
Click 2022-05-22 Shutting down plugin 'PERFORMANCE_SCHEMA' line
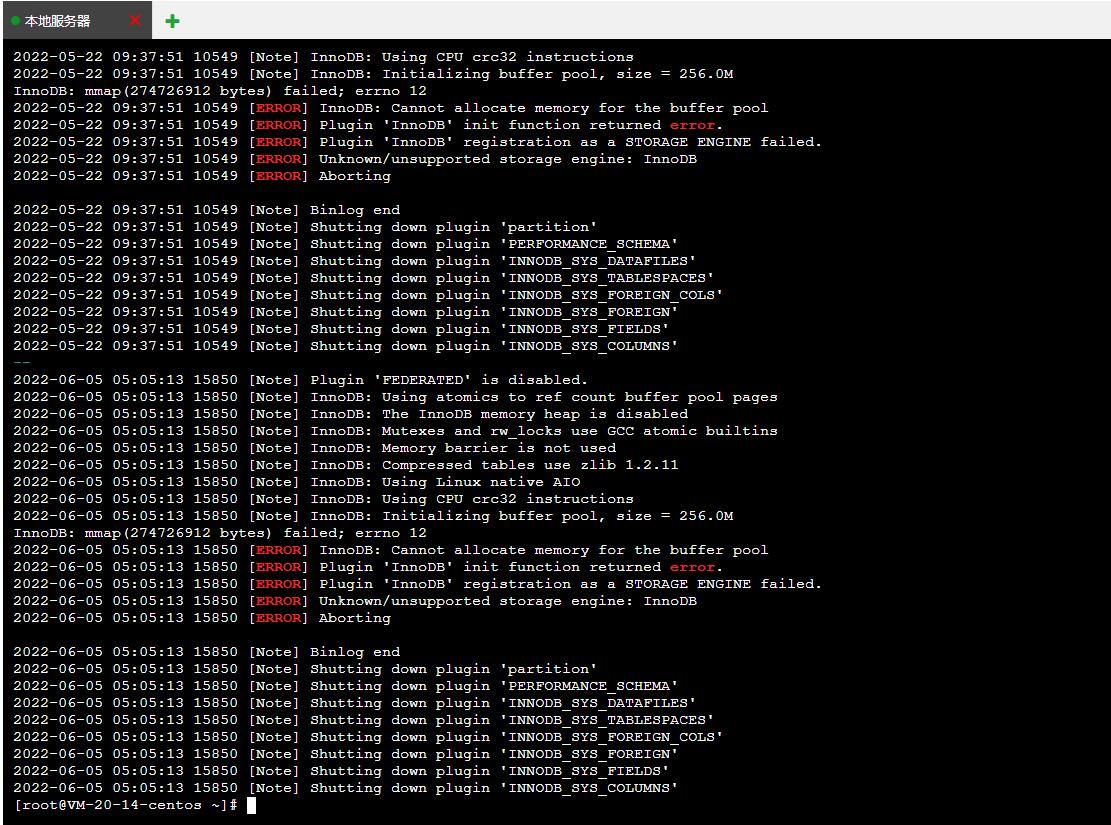coord(346,244)
